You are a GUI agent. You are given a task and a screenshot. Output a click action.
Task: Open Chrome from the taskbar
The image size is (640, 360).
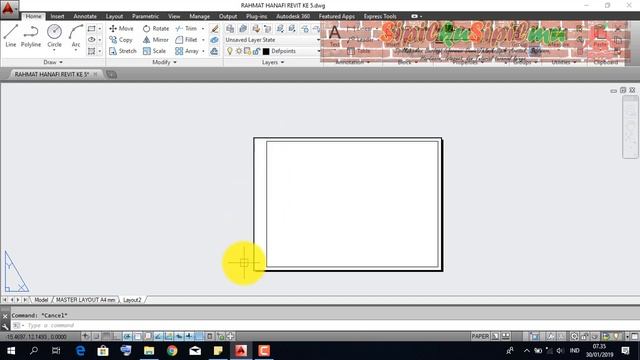point(172,351)
